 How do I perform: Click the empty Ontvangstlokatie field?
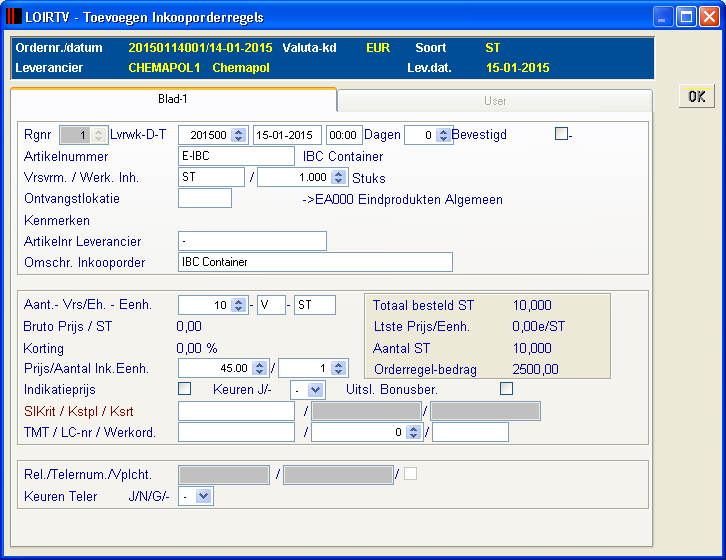[x=205, y=198]
